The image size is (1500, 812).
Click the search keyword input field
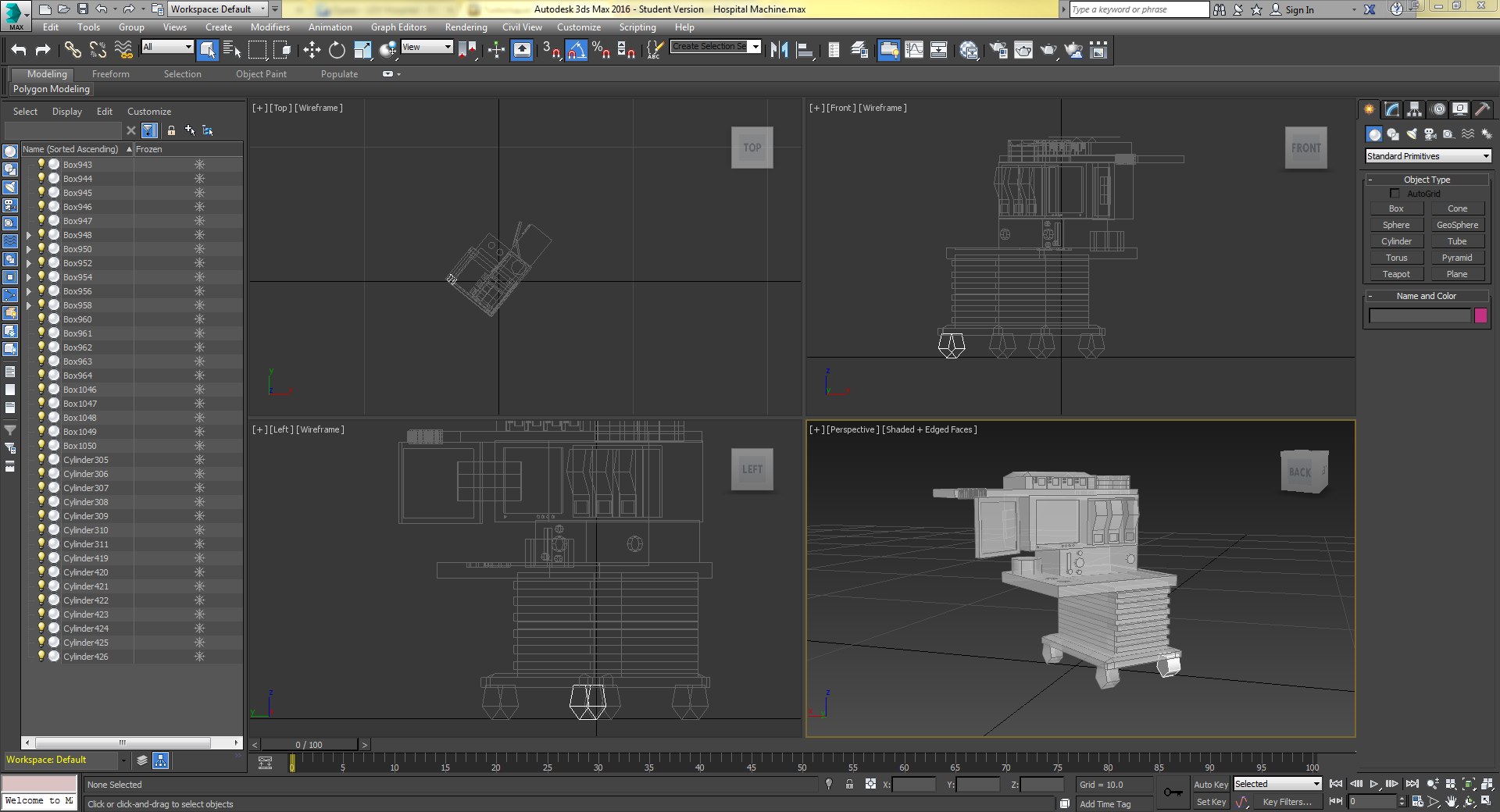tap(1138, 9)
